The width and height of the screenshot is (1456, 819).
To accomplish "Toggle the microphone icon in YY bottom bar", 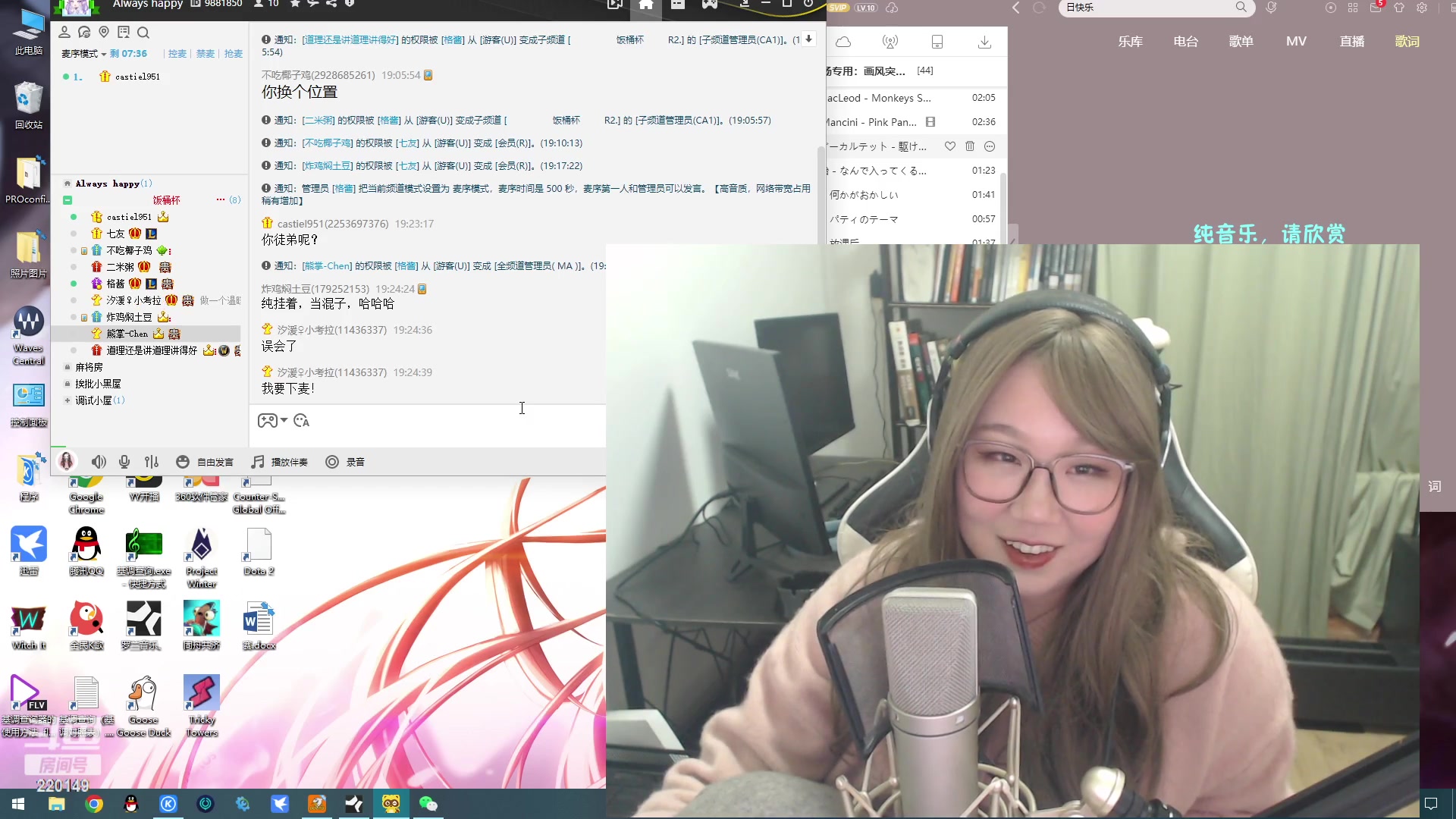I will 124,462.
